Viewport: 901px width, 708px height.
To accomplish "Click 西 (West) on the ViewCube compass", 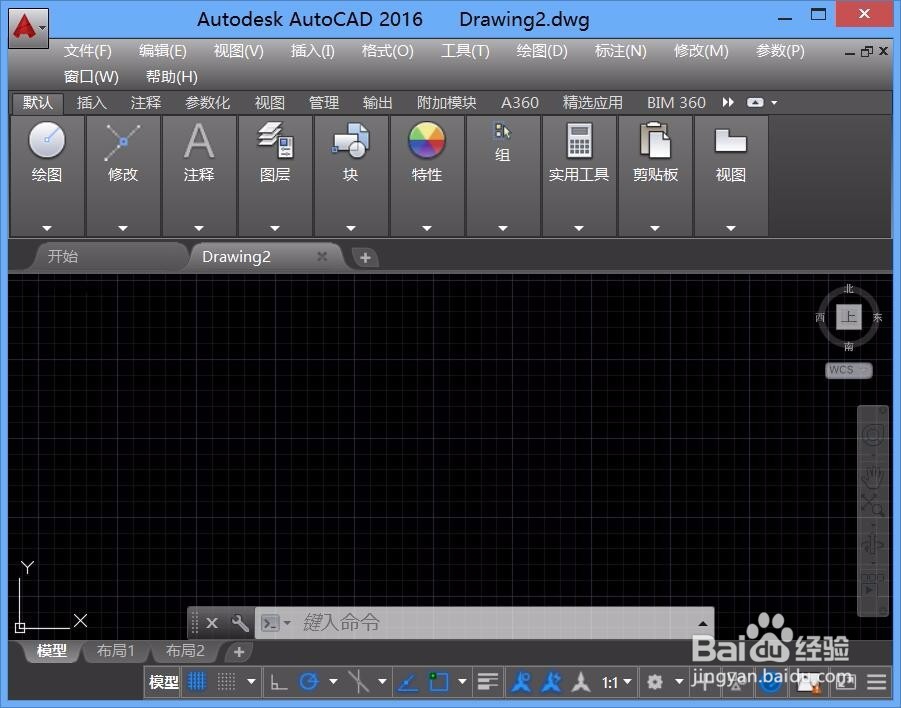I will (820, 317).
